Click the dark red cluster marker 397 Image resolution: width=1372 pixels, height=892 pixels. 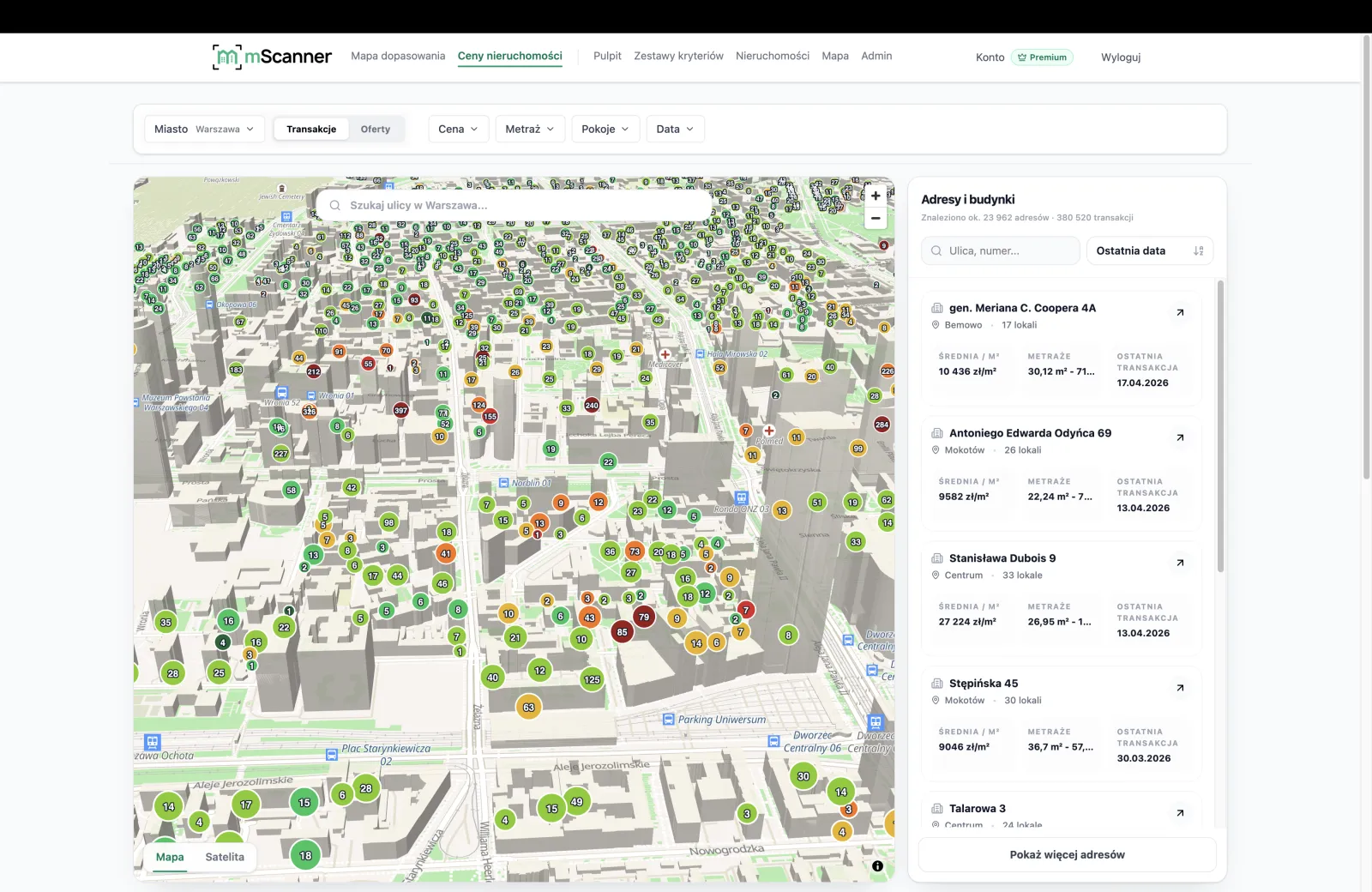click(400, 410)
